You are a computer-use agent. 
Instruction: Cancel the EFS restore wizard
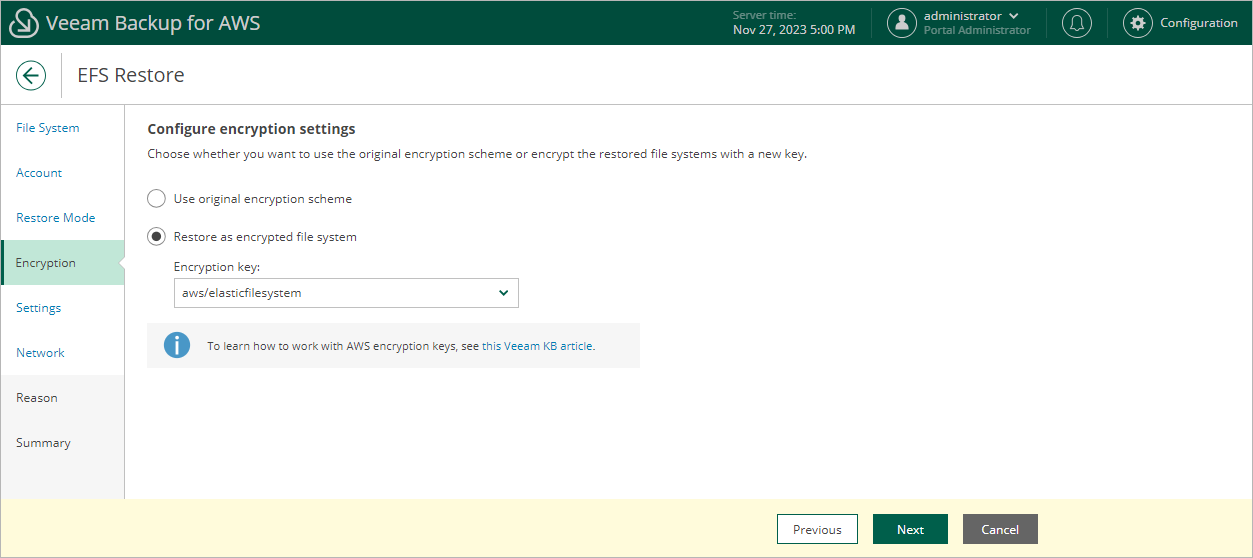[1000, 529]
